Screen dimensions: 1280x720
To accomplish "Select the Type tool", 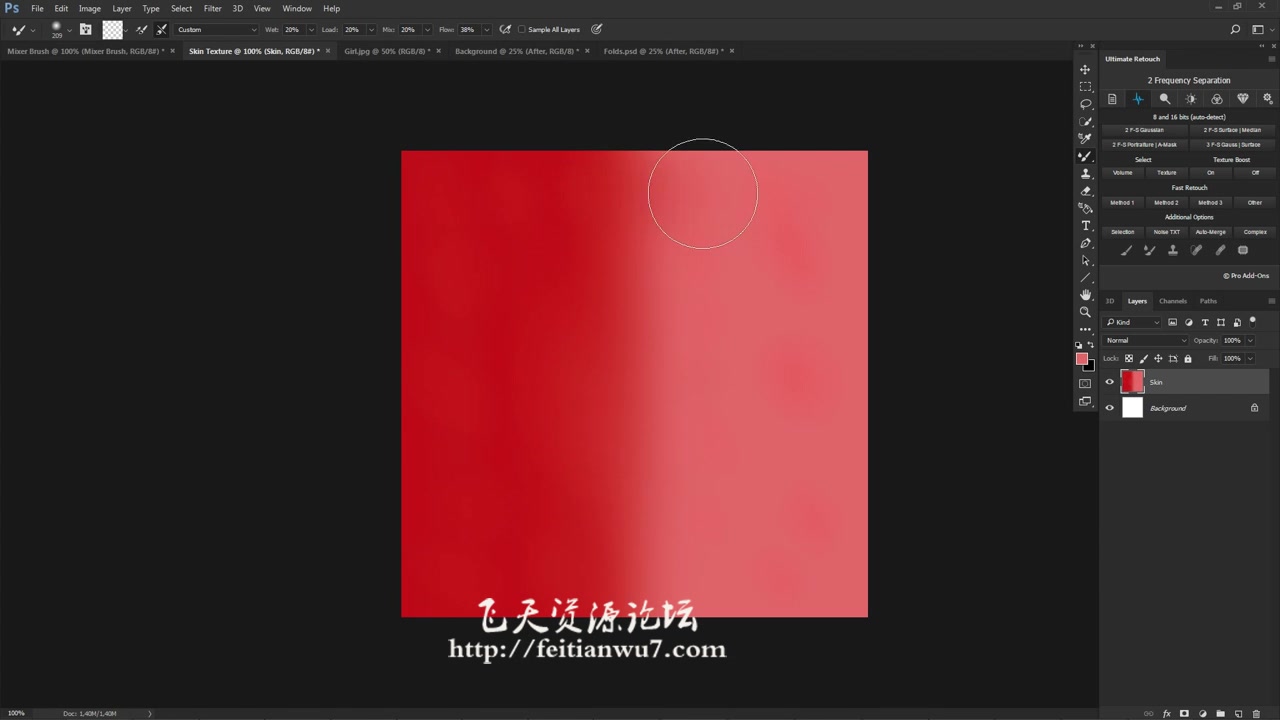I will coord(1085,225).
